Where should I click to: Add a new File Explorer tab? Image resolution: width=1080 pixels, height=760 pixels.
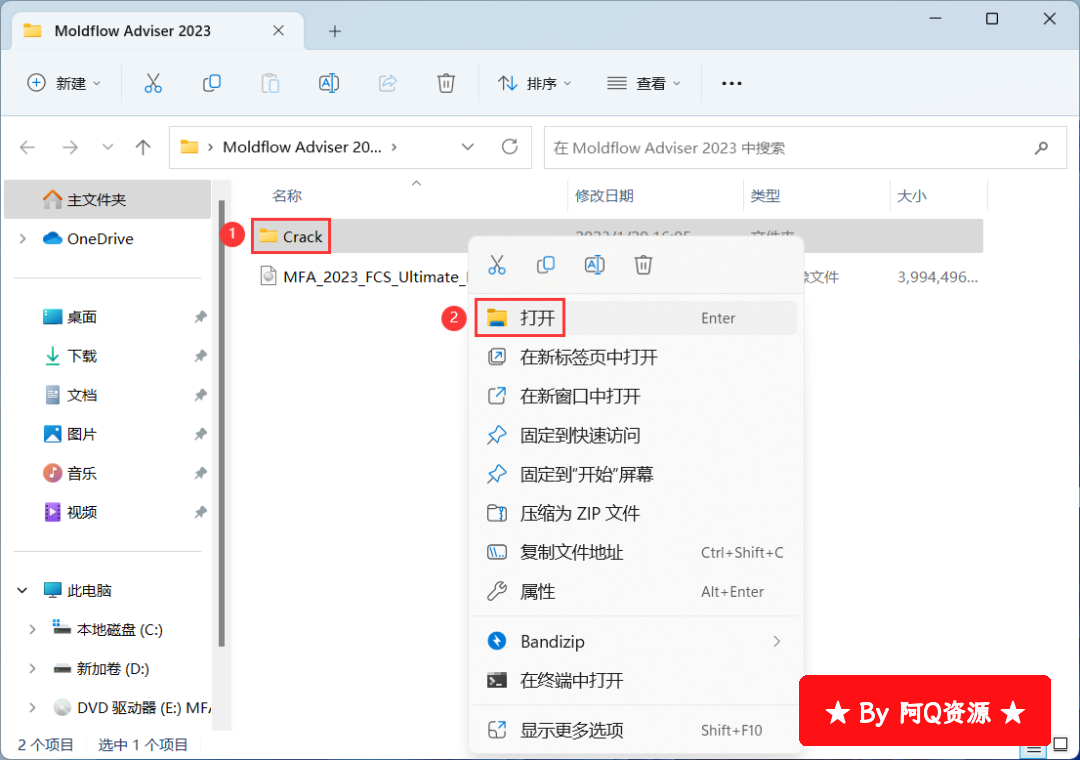[x=335, y=31]
